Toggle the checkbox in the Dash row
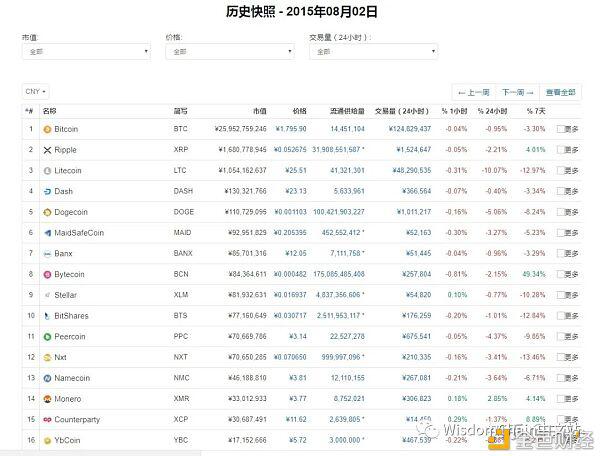The height and width of the screenshot is (456, 600). pyautogui.click(x=560, y=191)
